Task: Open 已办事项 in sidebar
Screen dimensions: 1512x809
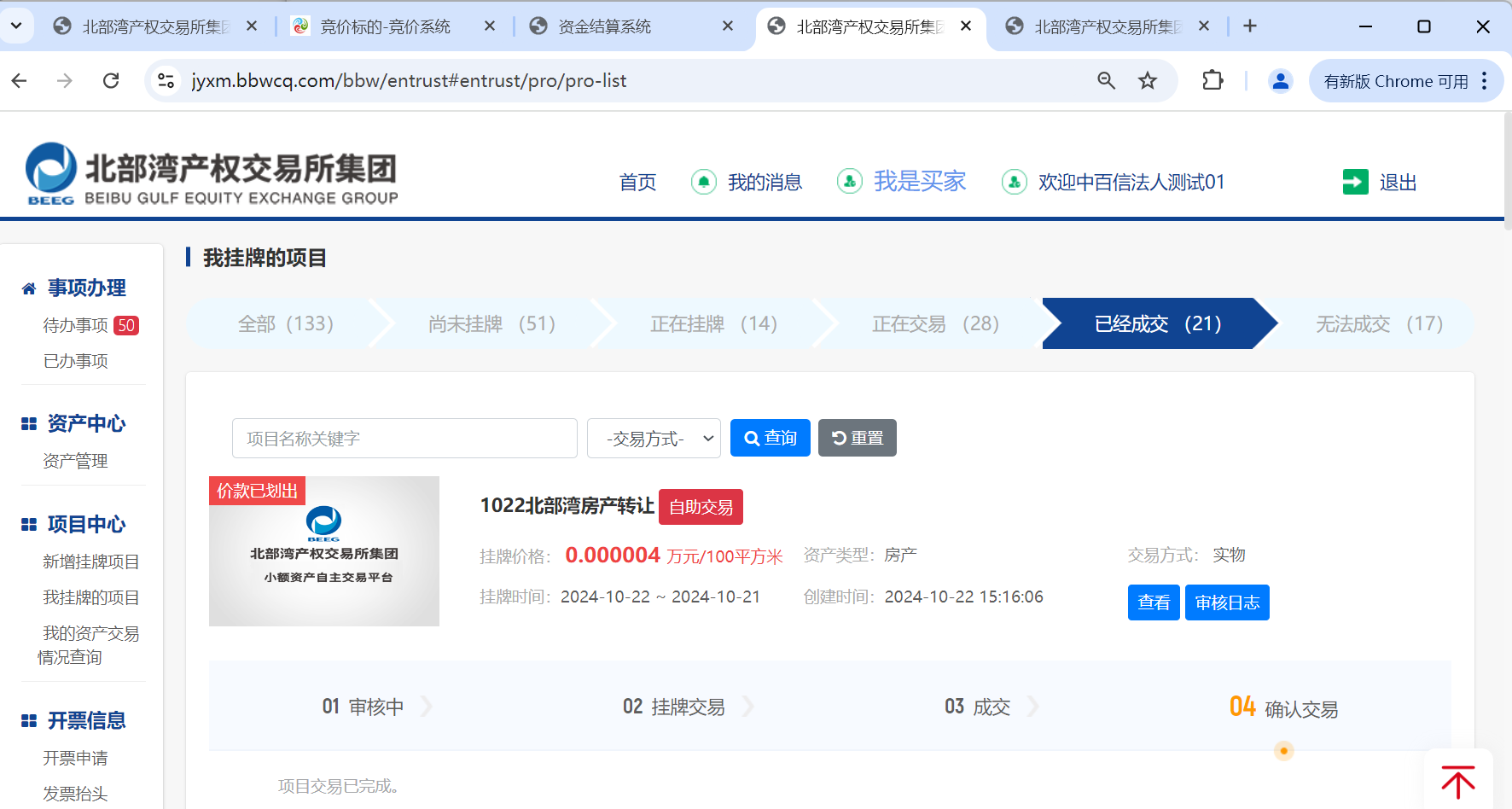Action: pos(75,361)
